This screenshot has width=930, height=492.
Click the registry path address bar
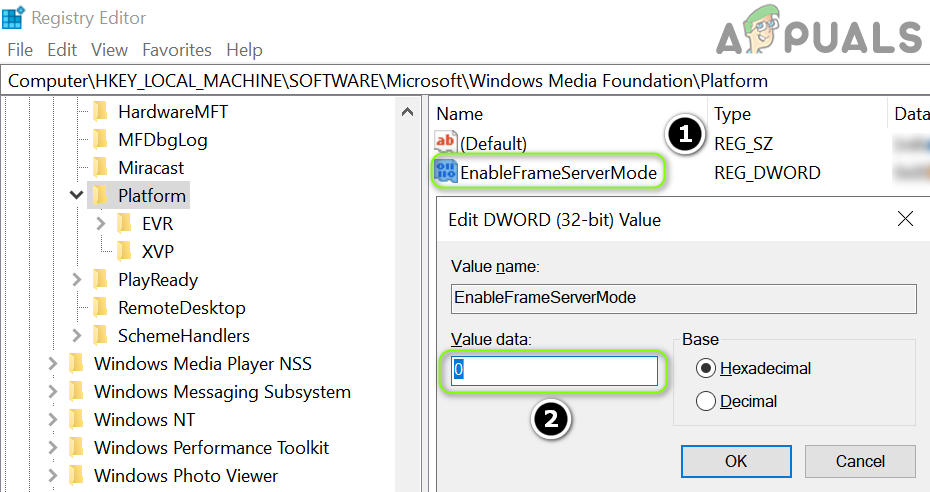click(x=465, y=81)
